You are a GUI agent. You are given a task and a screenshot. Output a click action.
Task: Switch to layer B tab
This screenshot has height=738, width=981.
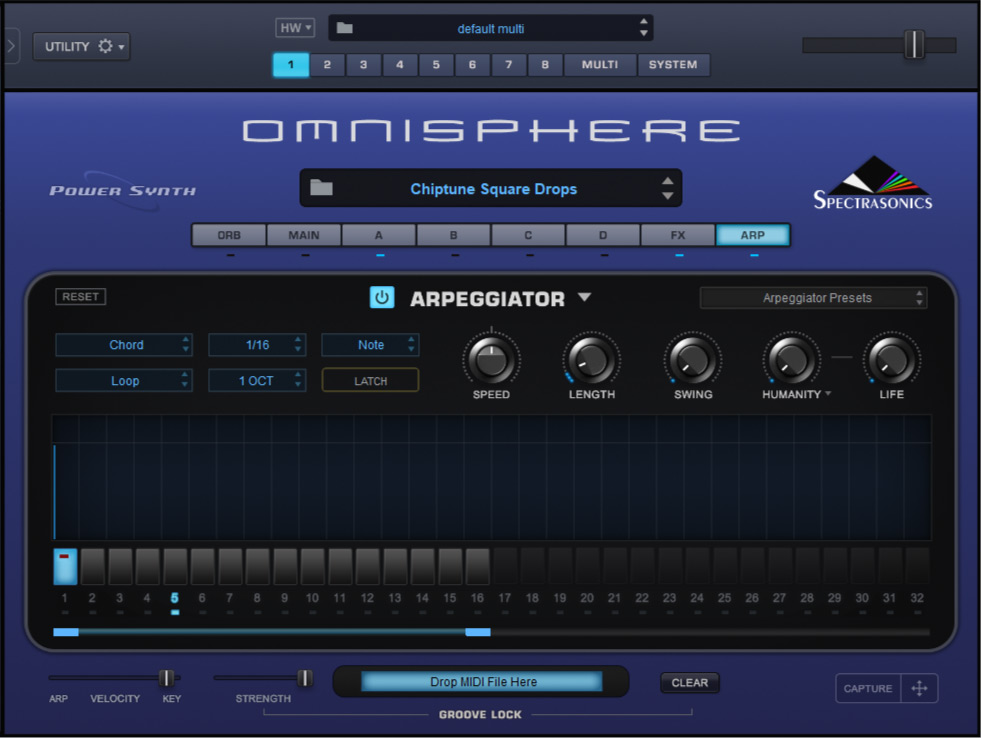tap(454, 235)
